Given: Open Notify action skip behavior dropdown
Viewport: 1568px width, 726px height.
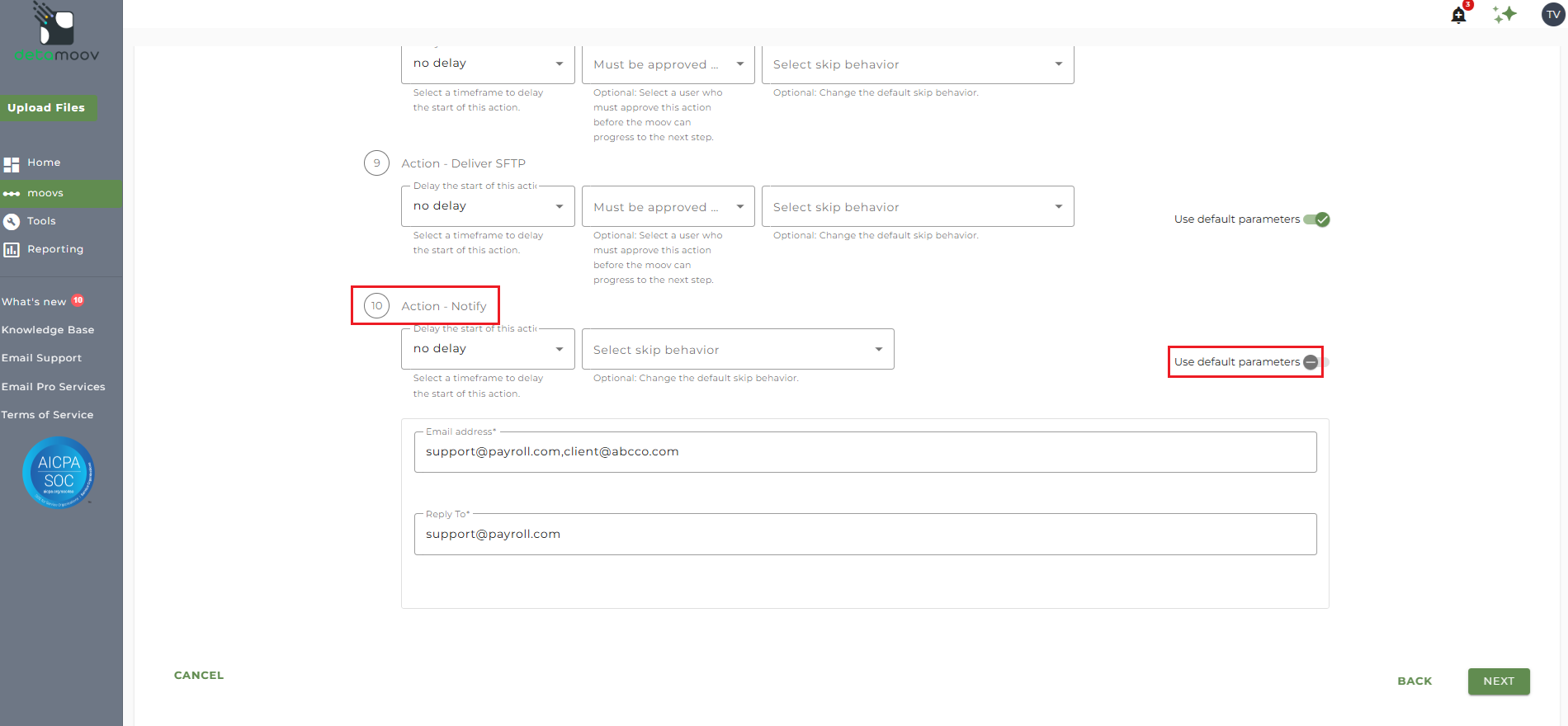Looking at the screenshot, I should click(737, 350).
